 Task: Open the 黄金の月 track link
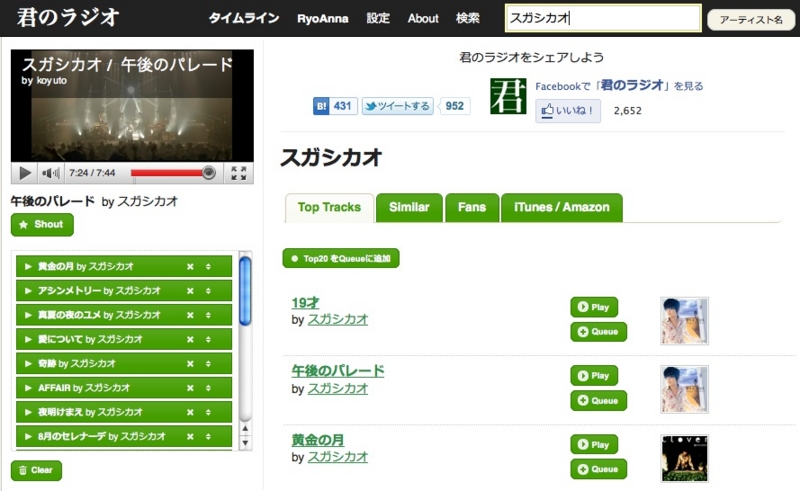[317, 440]
